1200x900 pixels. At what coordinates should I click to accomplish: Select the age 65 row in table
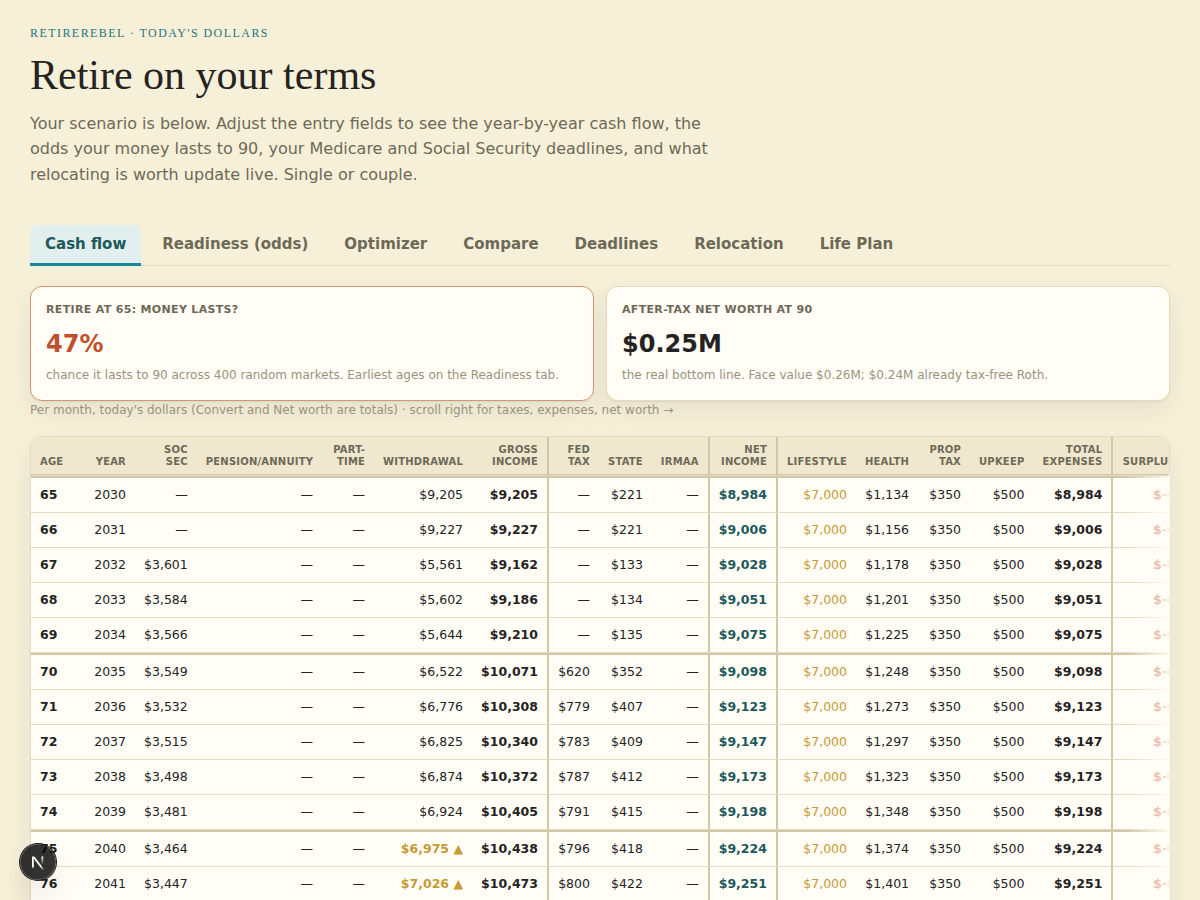[600, 495]
